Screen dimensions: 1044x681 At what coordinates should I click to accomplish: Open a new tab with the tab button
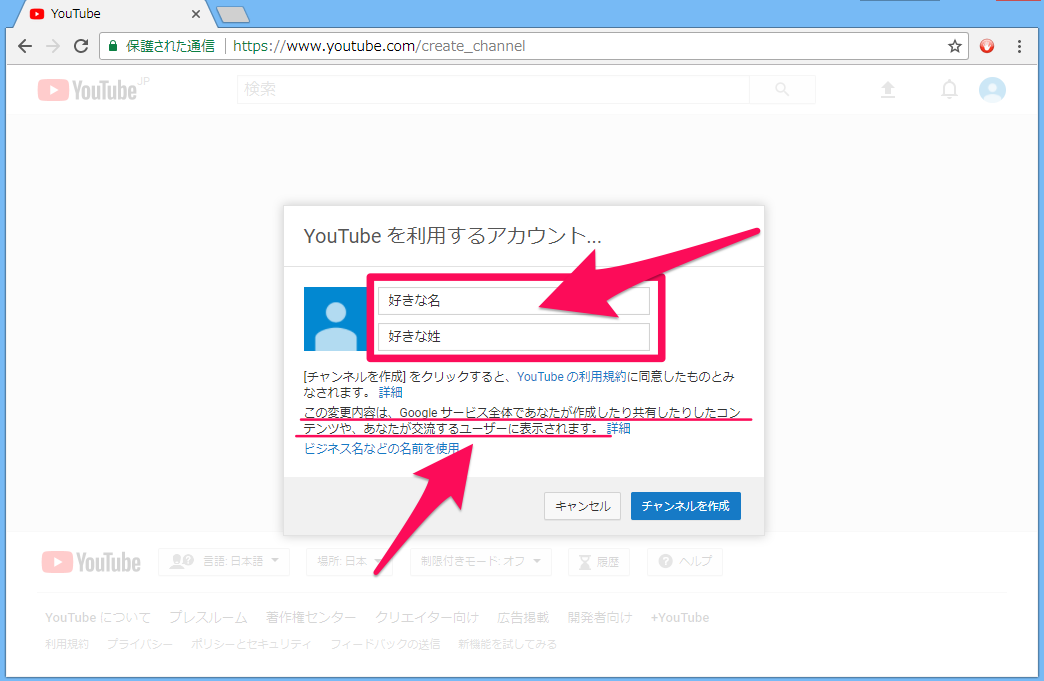click(233, 14)
